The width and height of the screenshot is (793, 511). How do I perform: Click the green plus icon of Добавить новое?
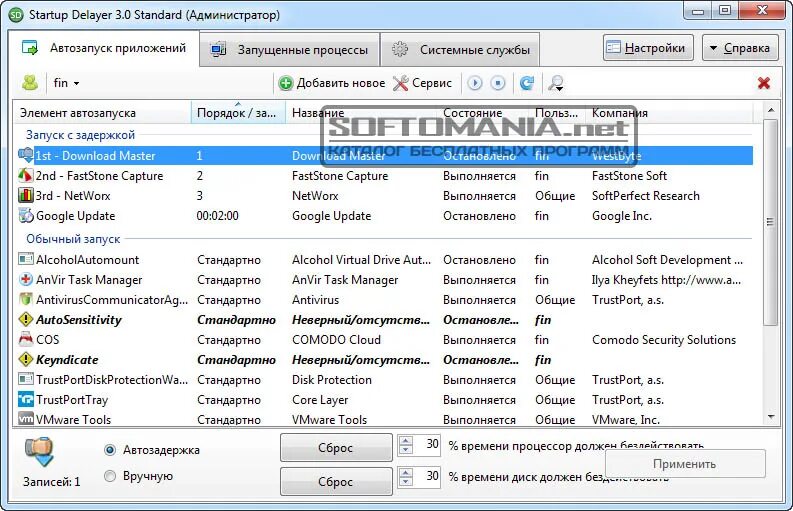[x=286, y=83]
